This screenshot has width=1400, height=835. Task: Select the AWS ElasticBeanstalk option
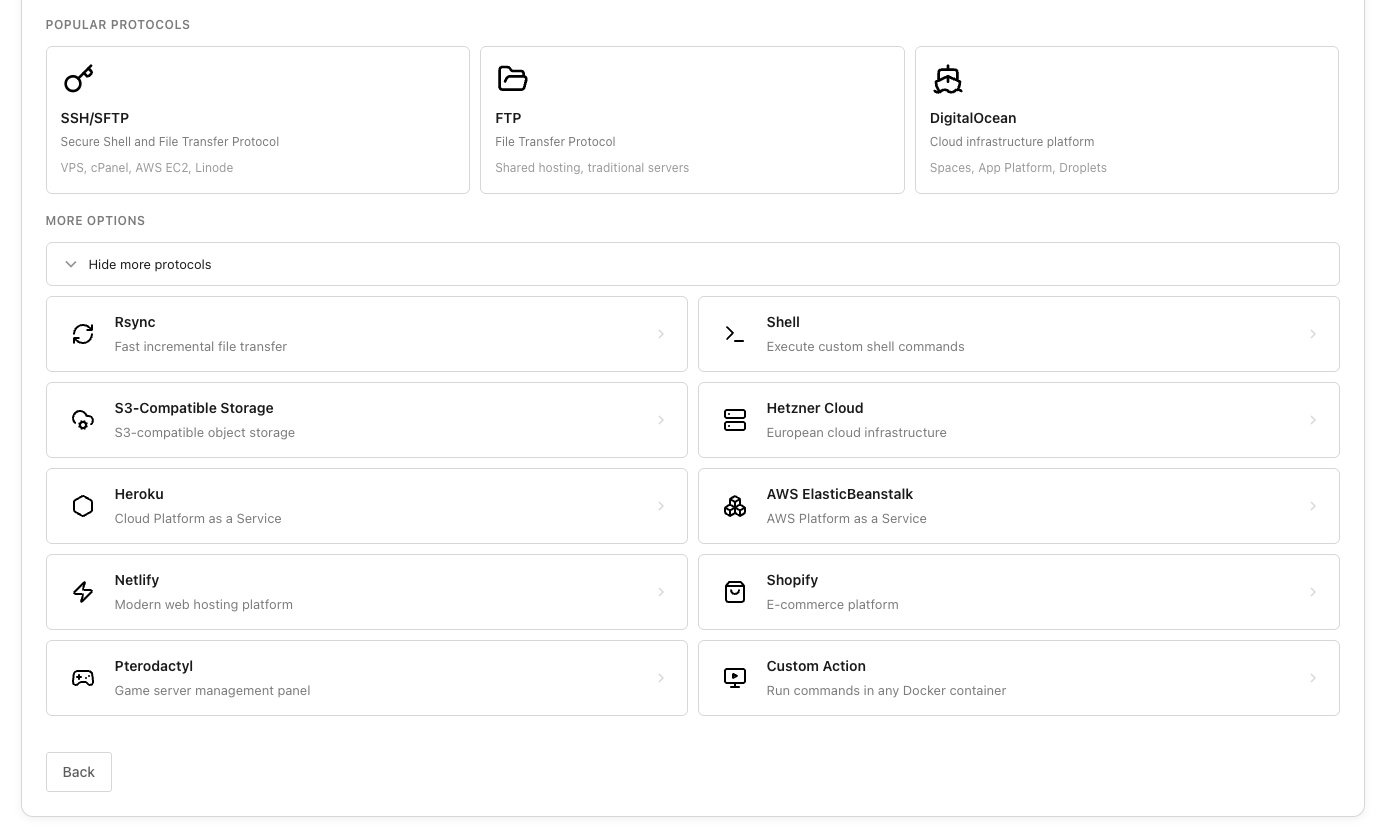[x=1018, y=505]
